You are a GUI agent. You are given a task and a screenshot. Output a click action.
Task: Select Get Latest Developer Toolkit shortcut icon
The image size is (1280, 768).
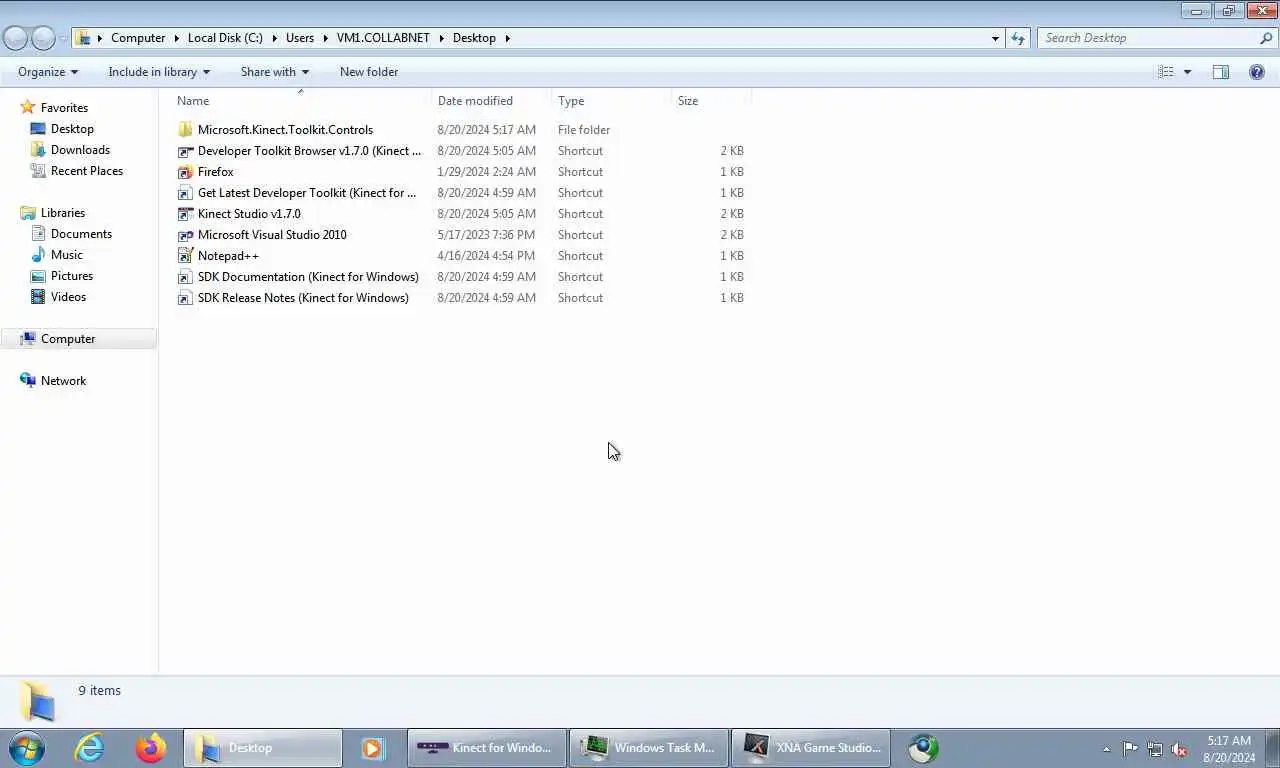[185, 193]
